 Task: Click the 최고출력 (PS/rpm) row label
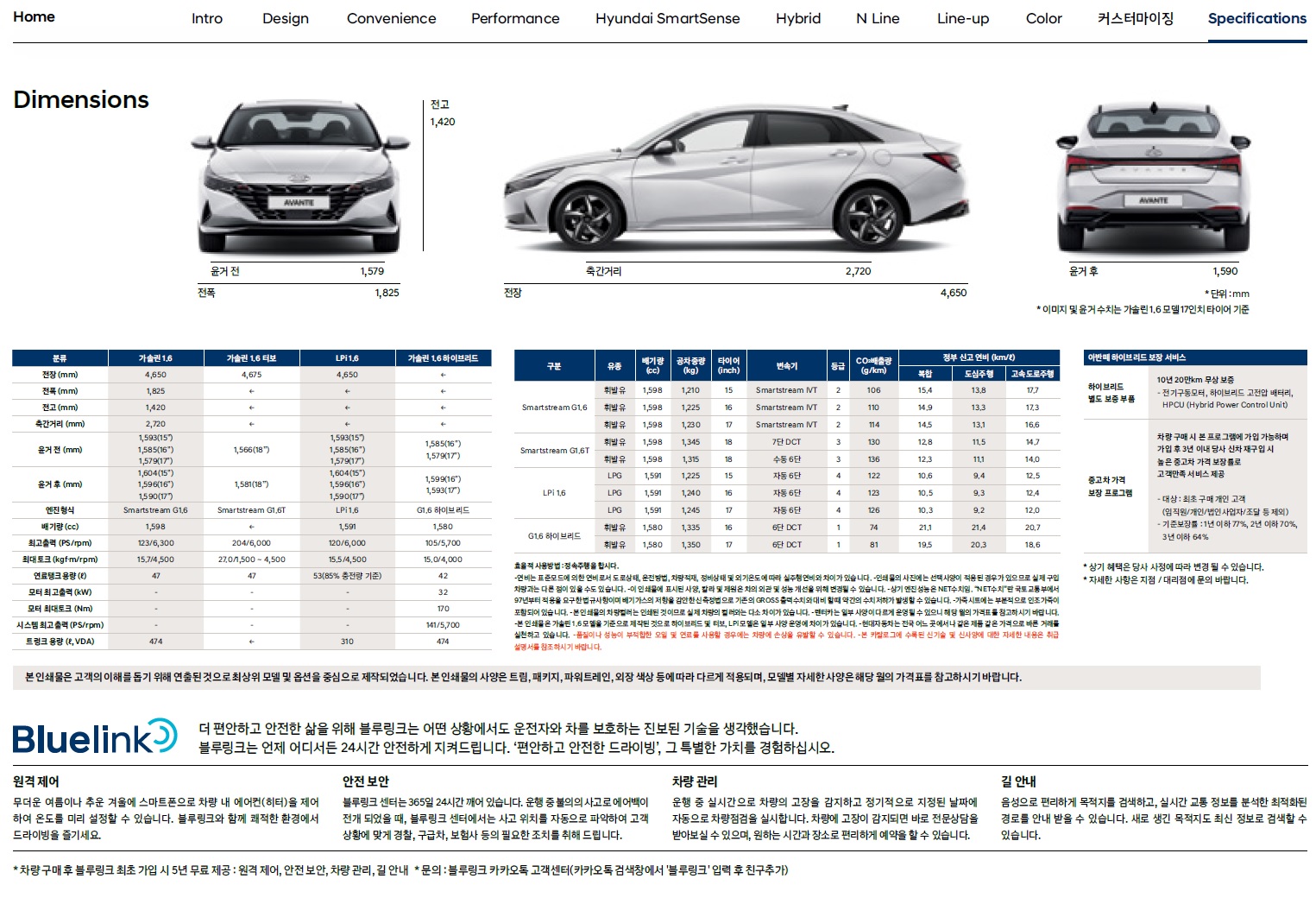tap(60, 543)
